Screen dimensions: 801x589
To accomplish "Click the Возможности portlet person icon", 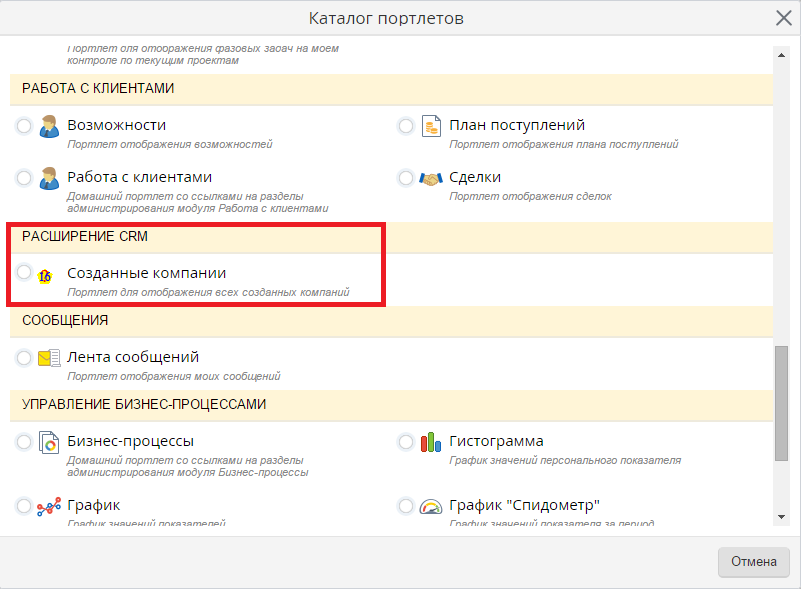I will tap(49, 127).
